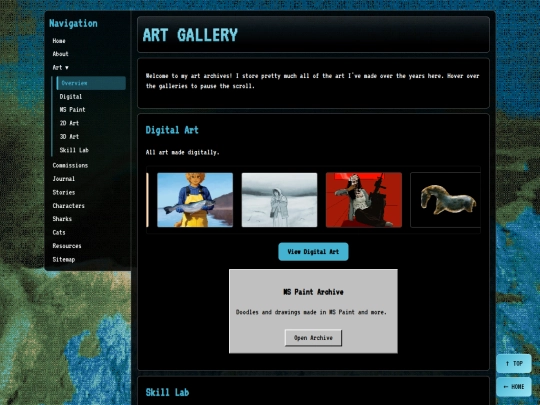
Task: Open the Resources page
Action: click(x=67, y=246)
